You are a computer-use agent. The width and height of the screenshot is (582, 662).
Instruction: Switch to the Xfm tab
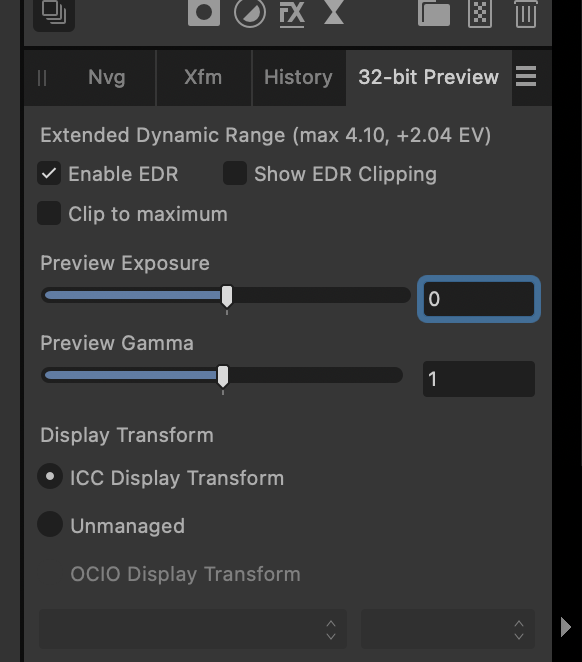click(203, 77)
